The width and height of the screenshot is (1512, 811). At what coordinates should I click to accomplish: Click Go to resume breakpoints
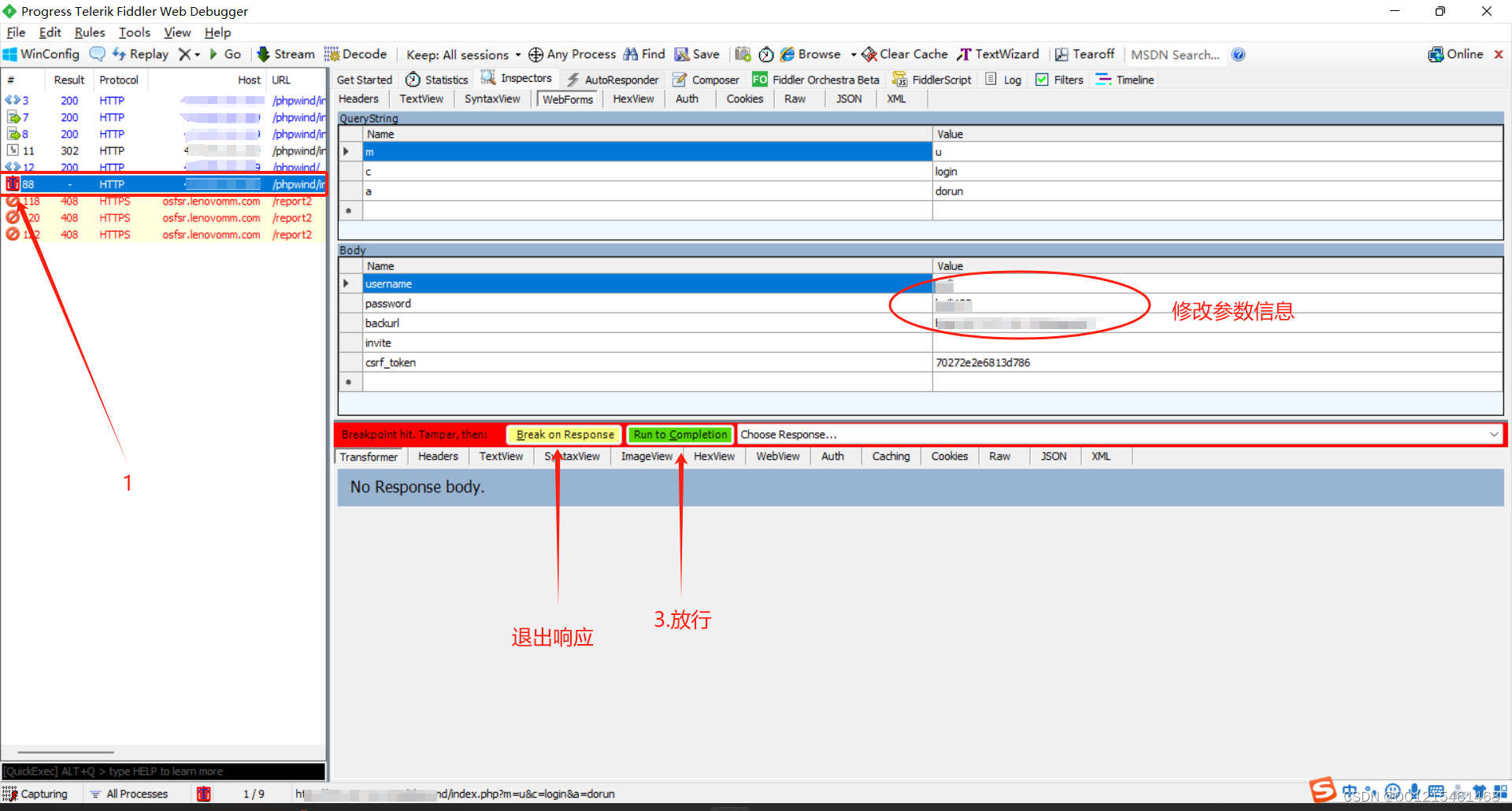(x=225, y=54)
